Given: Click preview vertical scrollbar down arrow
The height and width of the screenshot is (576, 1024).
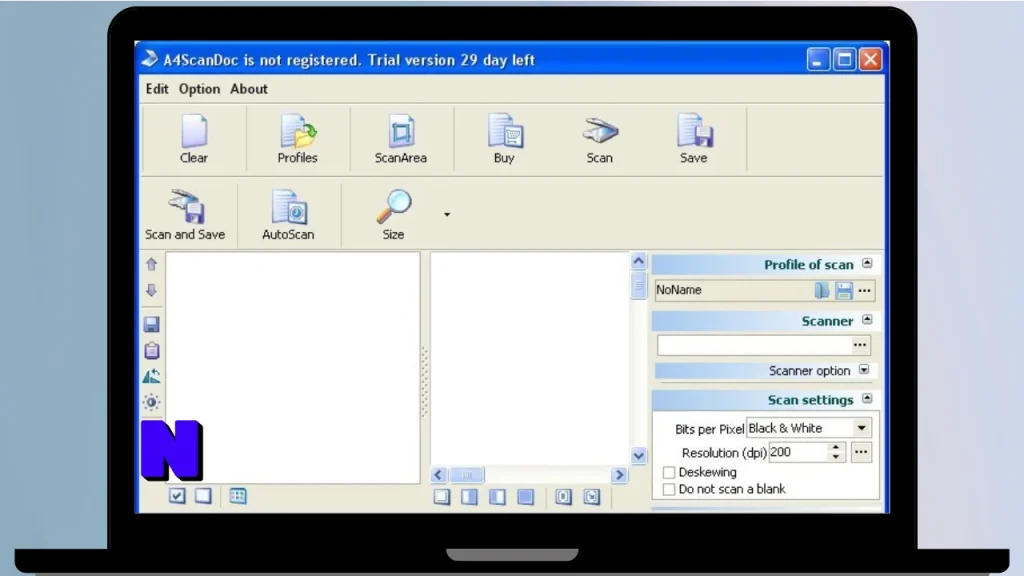Looking at the screenshot, I should pyautogui.click(x=638, y=456).
